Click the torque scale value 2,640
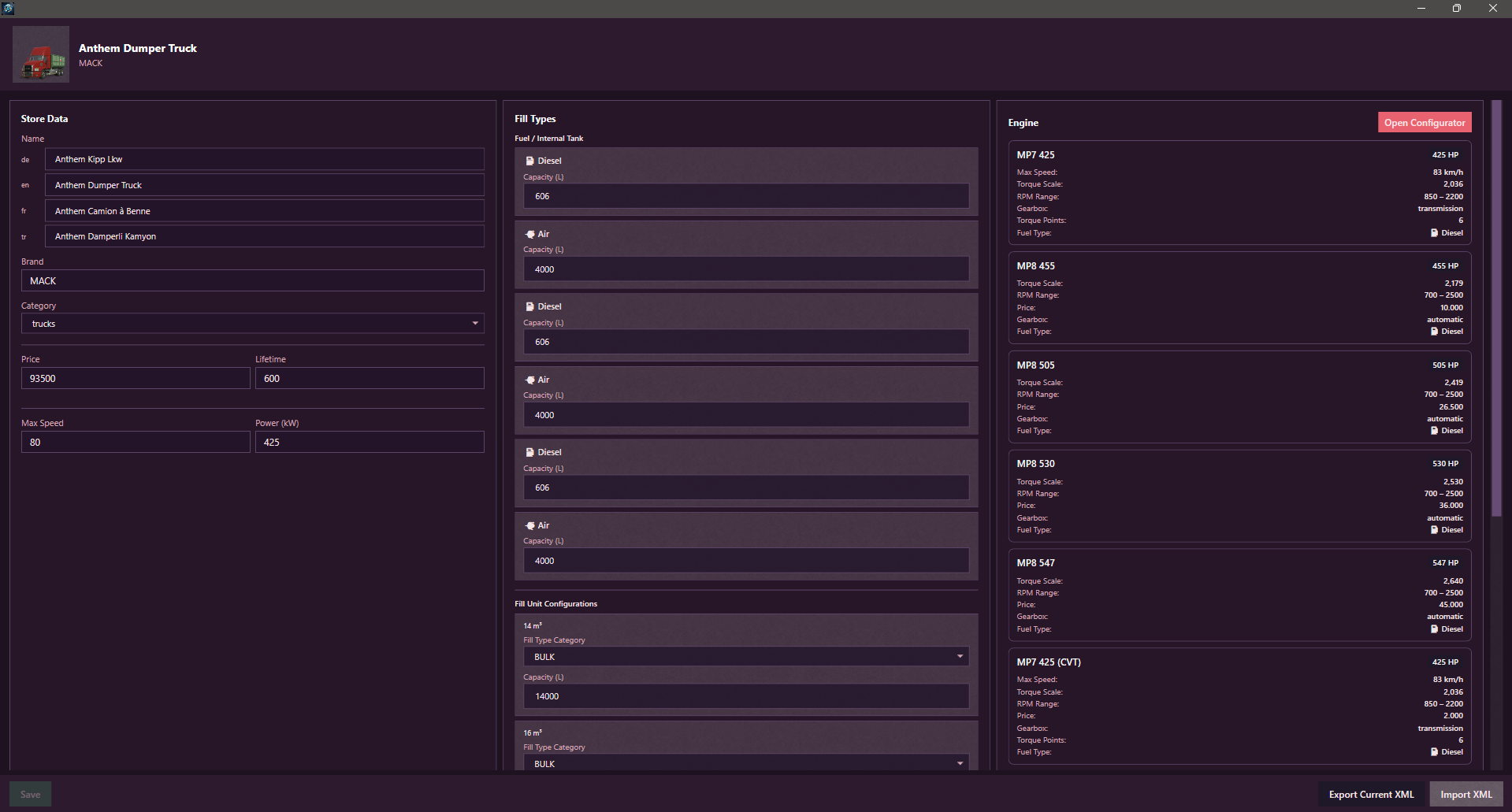 [x=1454, y=581]
